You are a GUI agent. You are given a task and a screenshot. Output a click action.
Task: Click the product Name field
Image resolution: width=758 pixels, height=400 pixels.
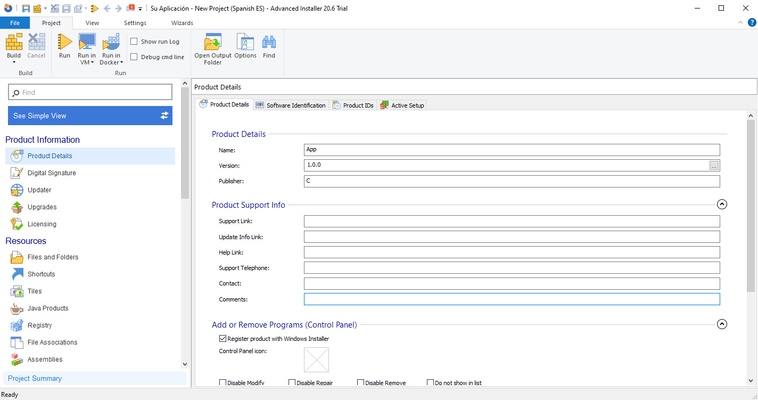click(x=512, y=150)
